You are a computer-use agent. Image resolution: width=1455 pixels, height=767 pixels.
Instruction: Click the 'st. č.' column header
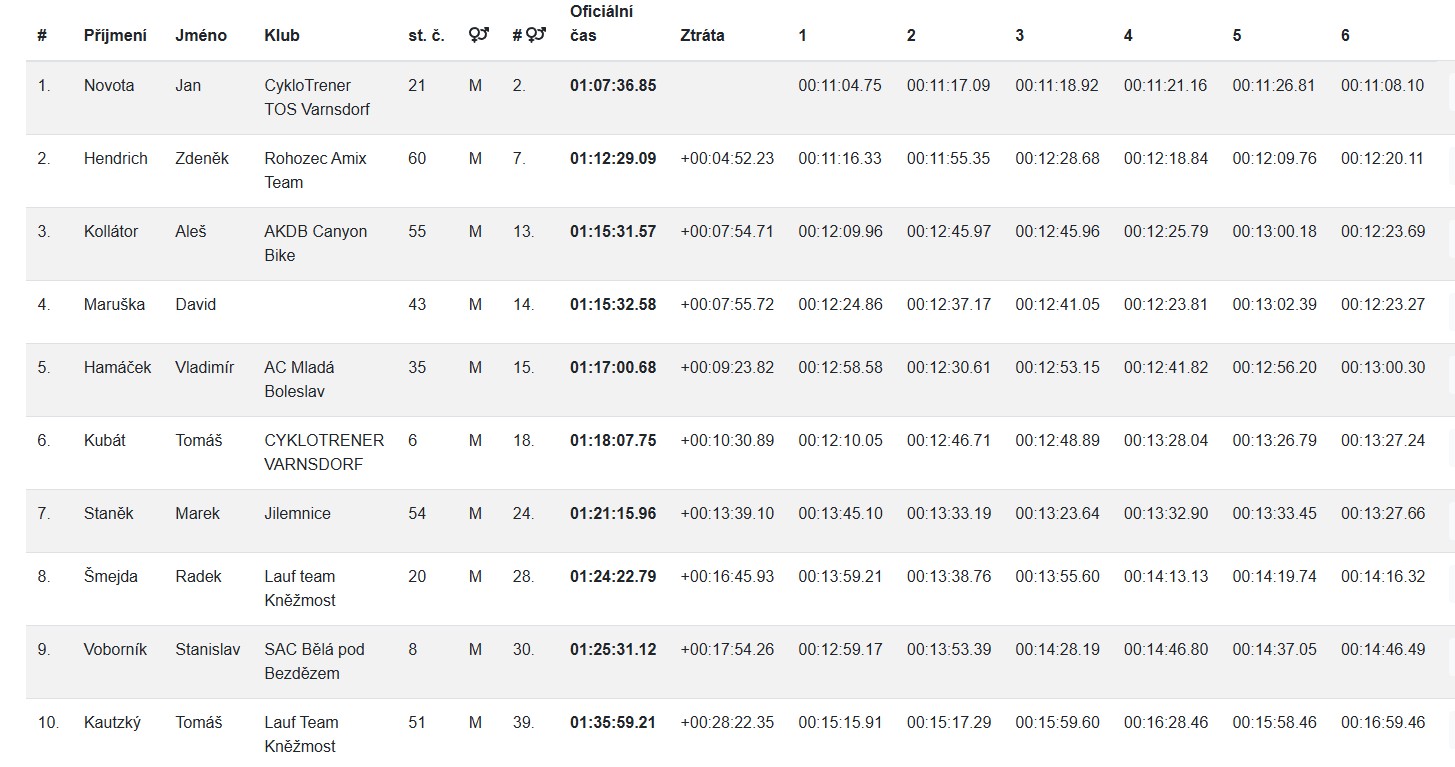tap(426, 35)
